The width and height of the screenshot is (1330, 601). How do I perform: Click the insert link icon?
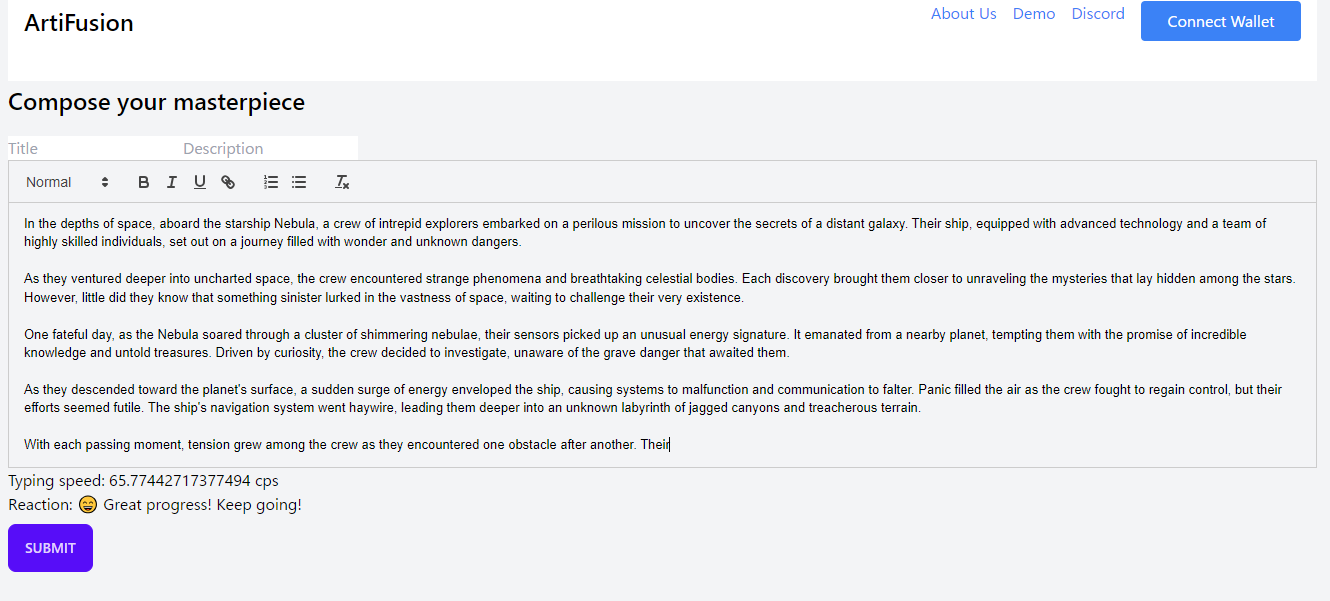(x=228, y=182)
